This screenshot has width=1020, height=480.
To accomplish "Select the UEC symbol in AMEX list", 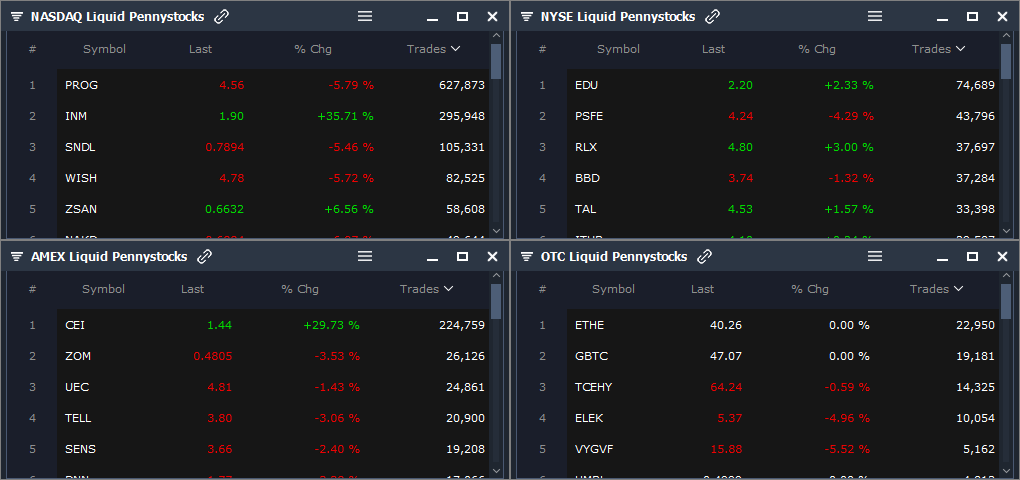I will tap(77, 387).
